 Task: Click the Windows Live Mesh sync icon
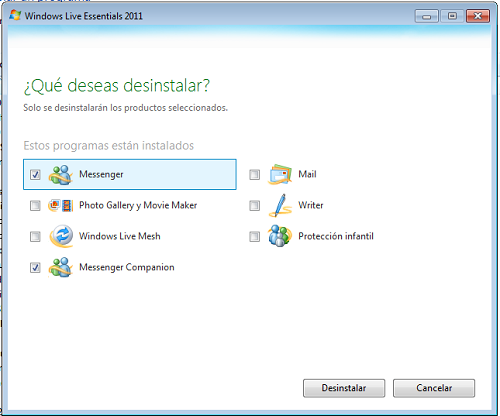click(x=61, y=236)
